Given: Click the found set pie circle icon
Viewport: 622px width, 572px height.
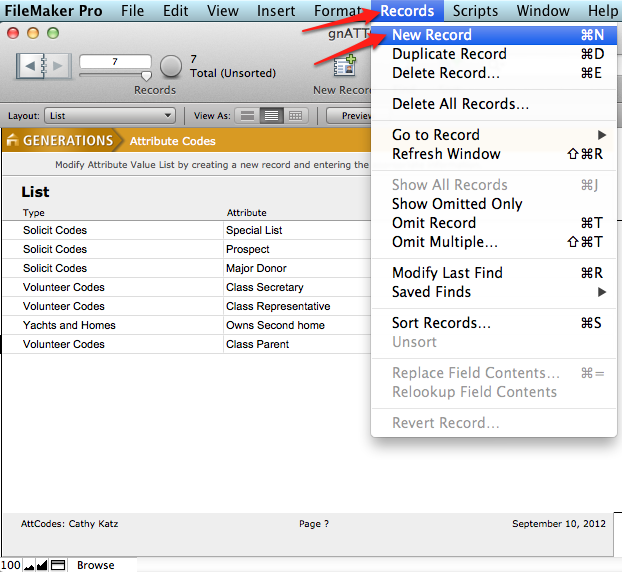Looking at the screenshot, I should tap(172, 66).
